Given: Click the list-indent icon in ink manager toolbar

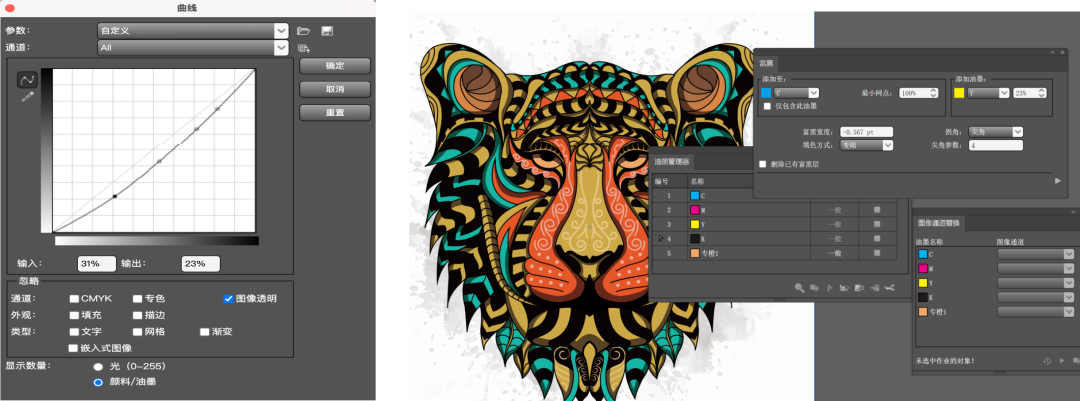Looking at the screenshot, I should click(x=874, y=287).
